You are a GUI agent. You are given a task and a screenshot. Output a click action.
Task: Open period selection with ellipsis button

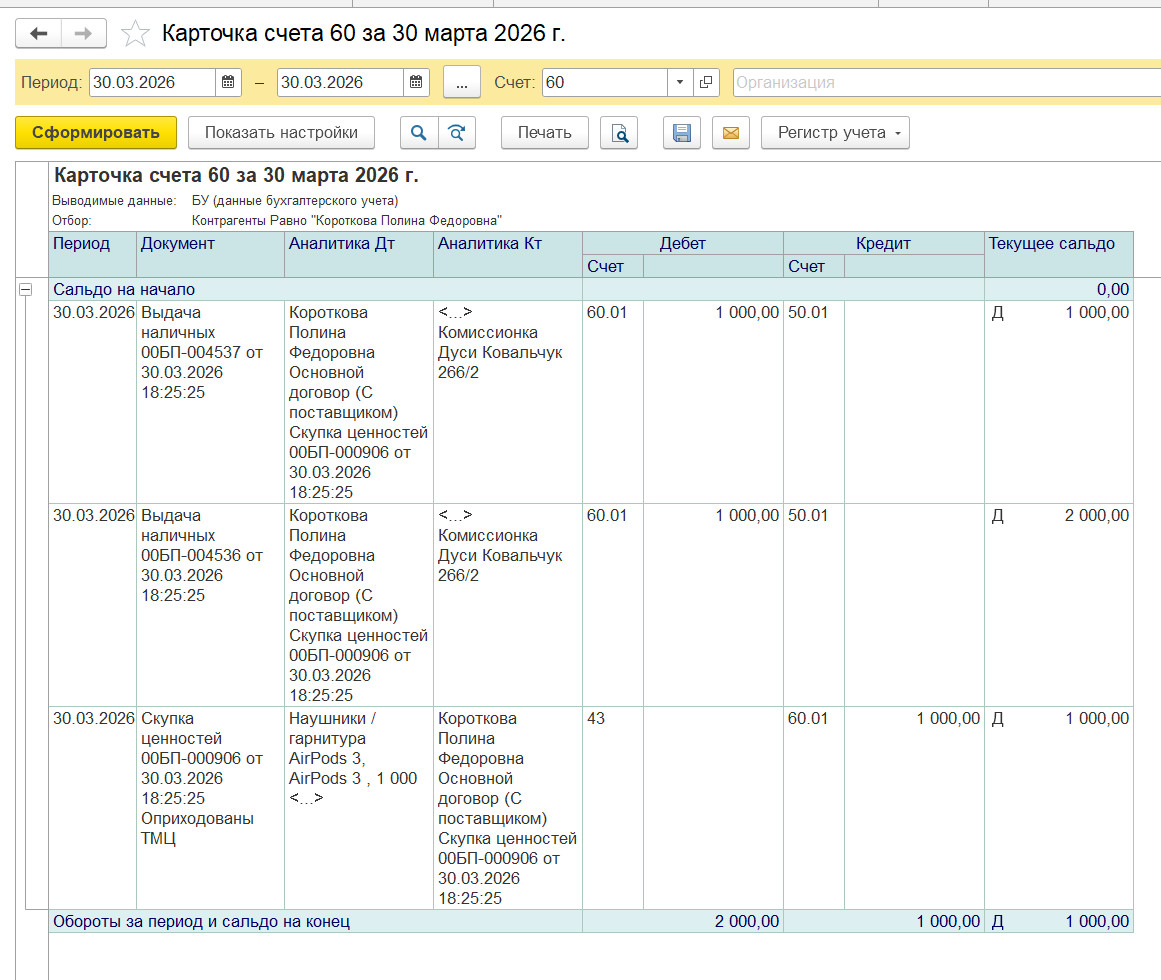coord(461,83)
